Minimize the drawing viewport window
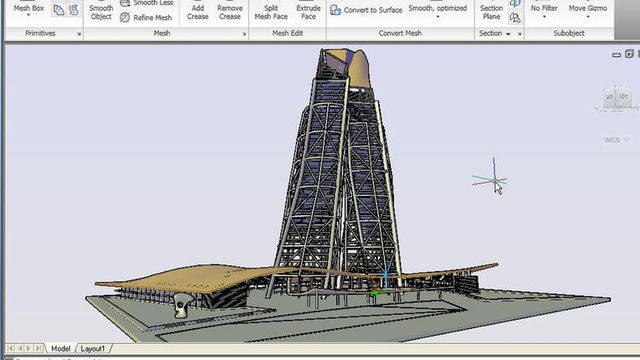The image size is (640, 360). tap(617, 55)
